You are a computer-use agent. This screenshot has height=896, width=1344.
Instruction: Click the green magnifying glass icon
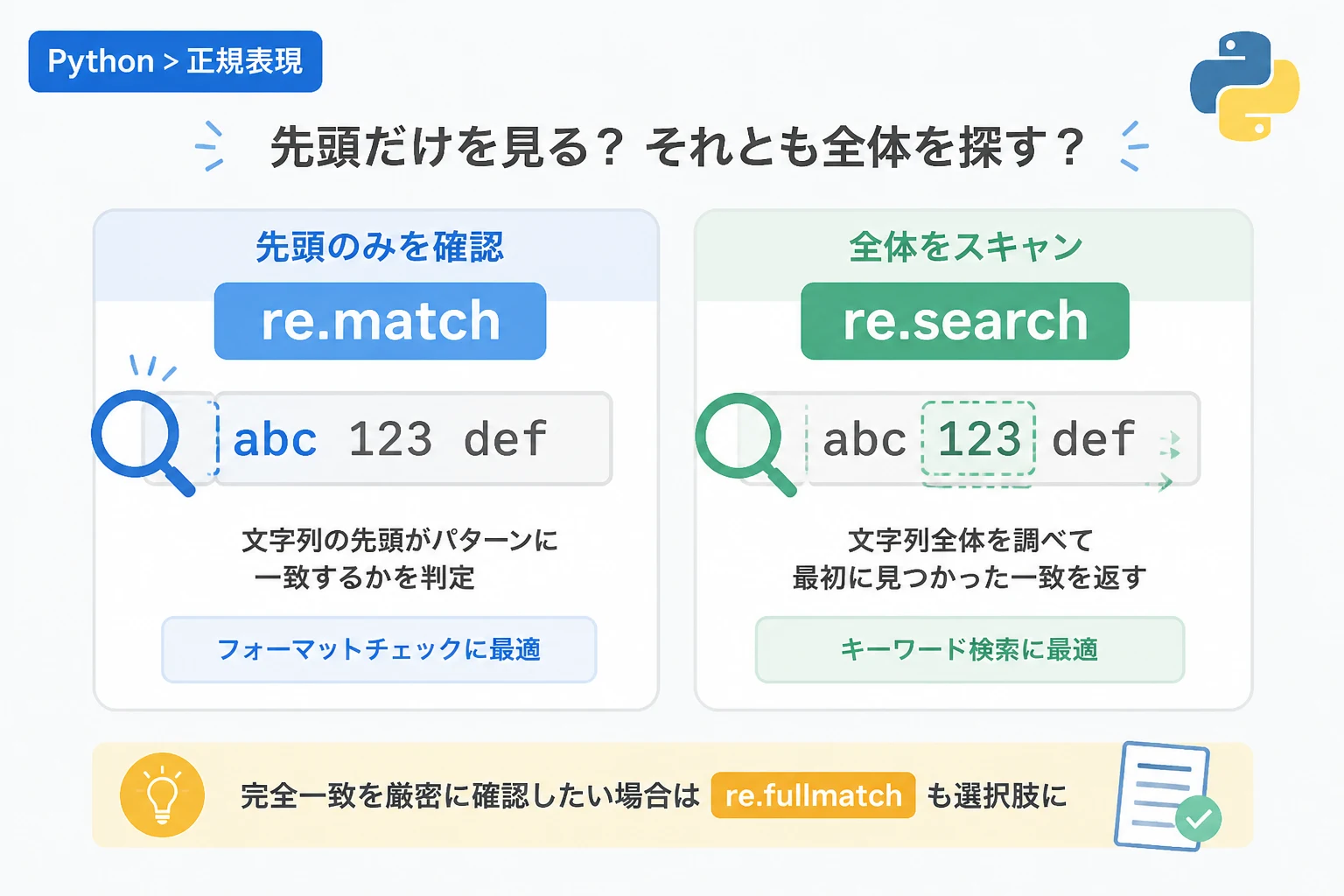pos(746,444)
